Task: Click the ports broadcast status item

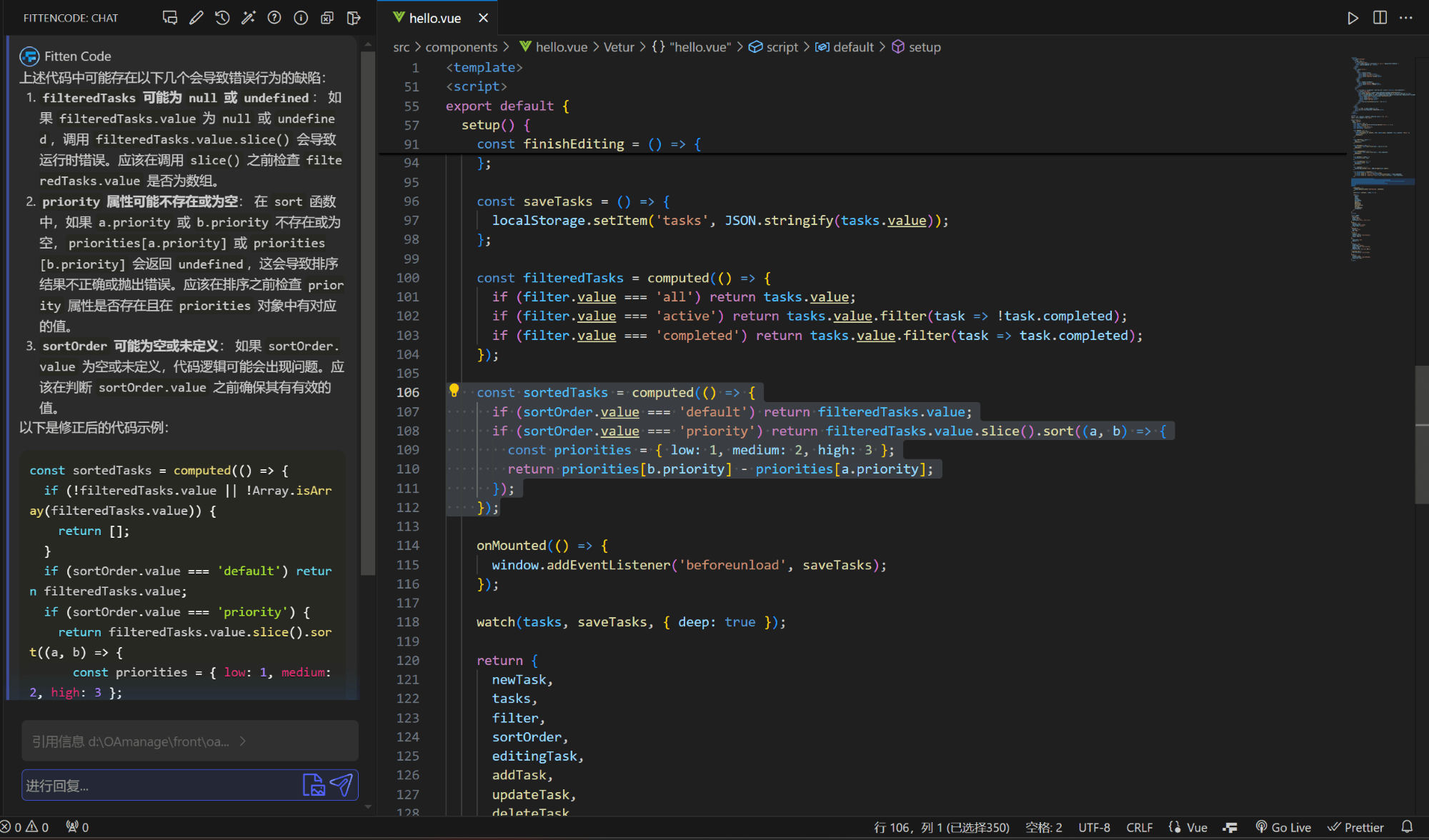Action: (x=77, y=827)
